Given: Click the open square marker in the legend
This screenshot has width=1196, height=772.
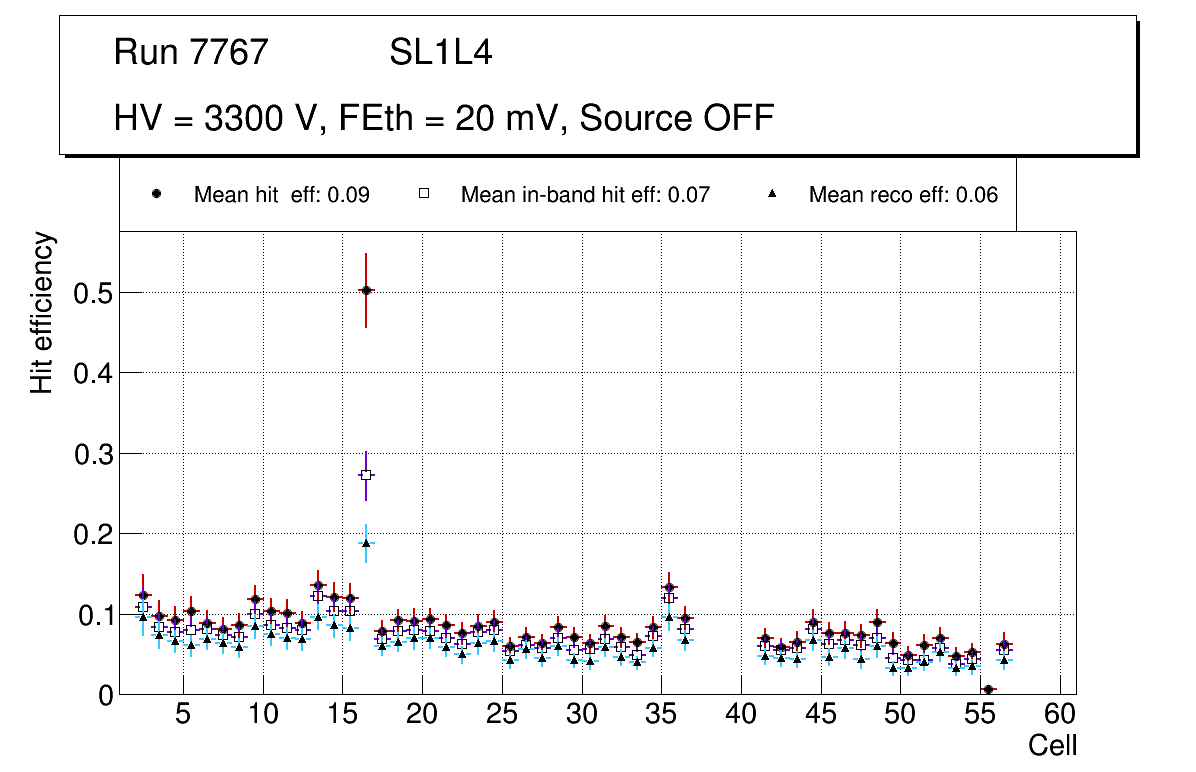Looking at the screenshot, I should click(423, 194).
